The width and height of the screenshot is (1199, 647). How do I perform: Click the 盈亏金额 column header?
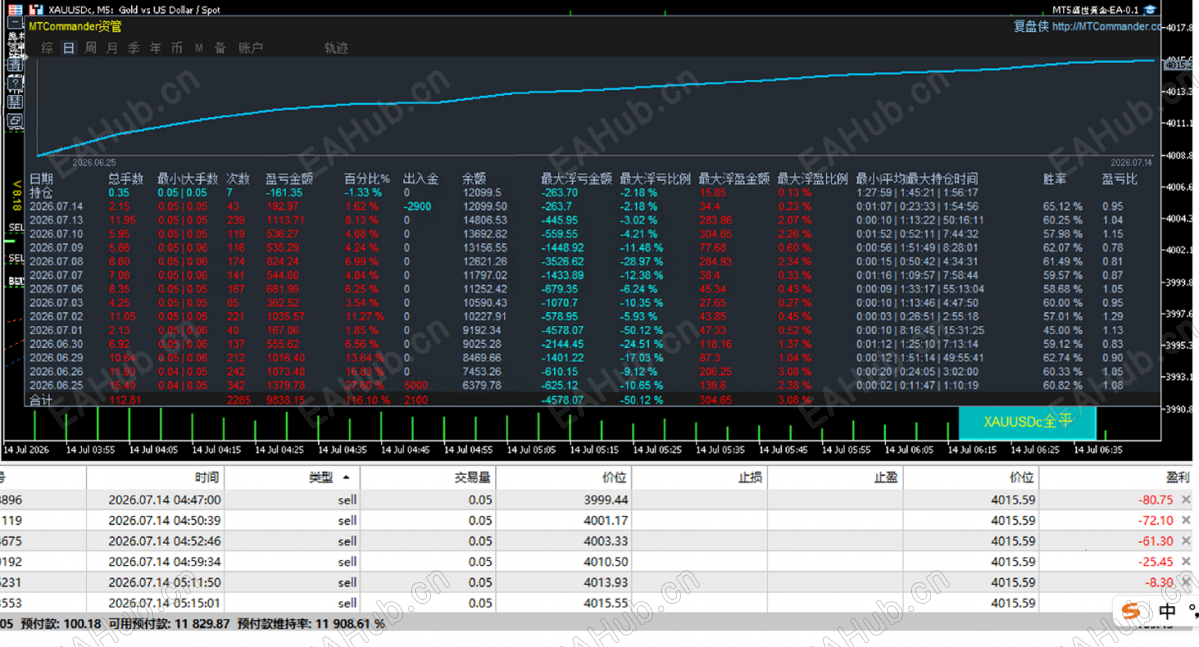click(x=289, y=179)
